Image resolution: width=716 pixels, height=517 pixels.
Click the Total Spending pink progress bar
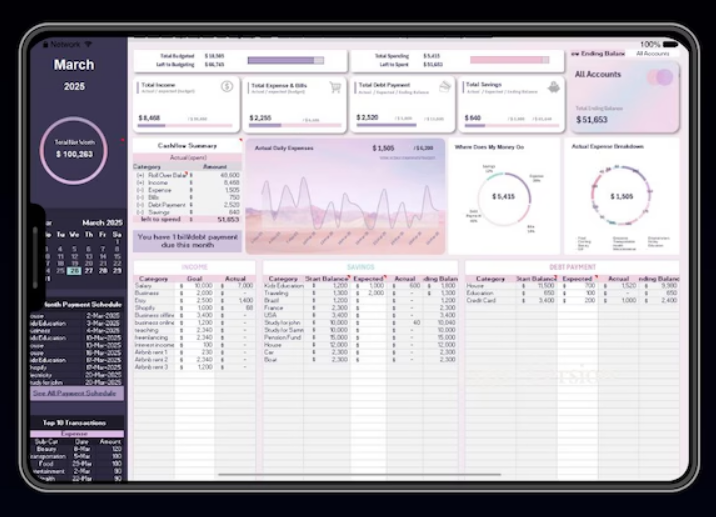pos(510,60)
